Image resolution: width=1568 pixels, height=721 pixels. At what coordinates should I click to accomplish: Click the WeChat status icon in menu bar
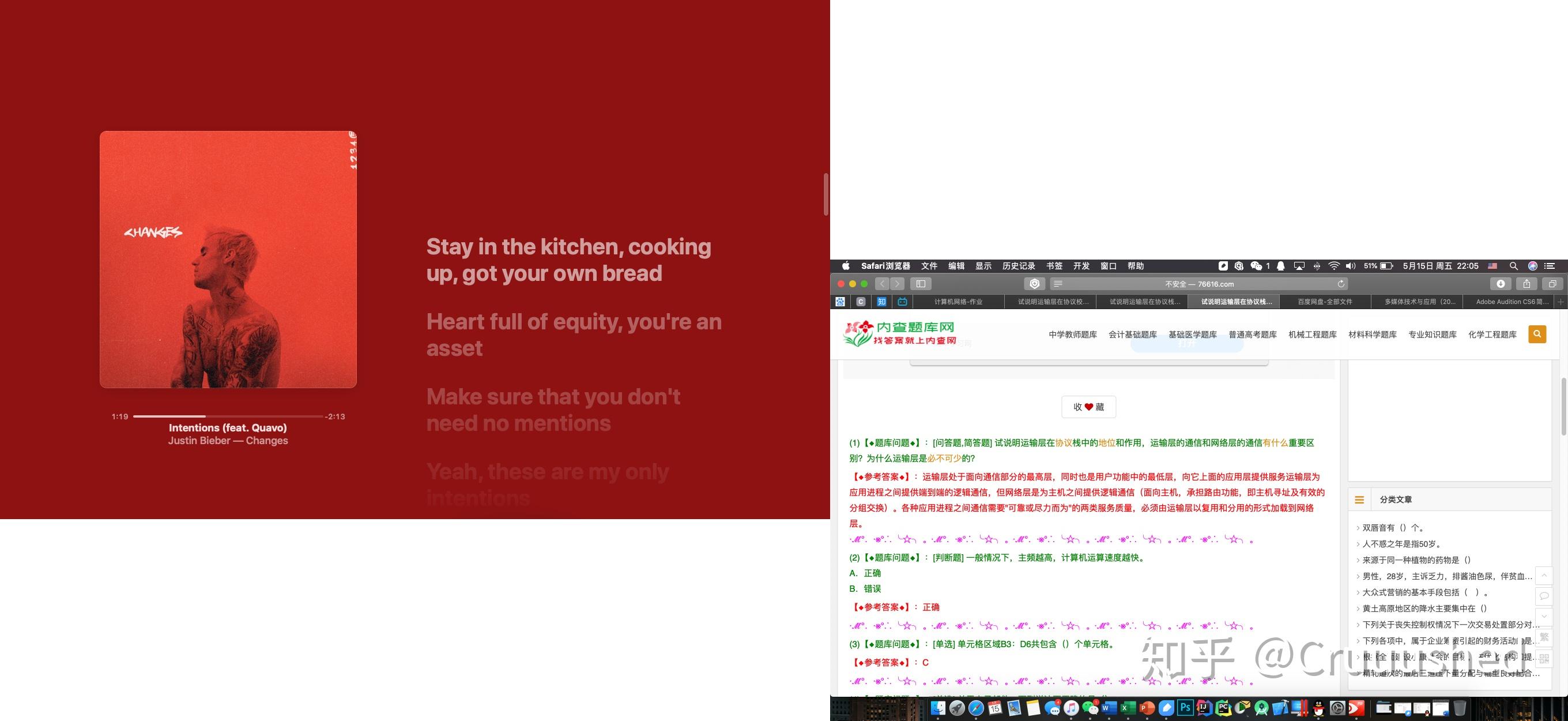tap(1256, 266)
